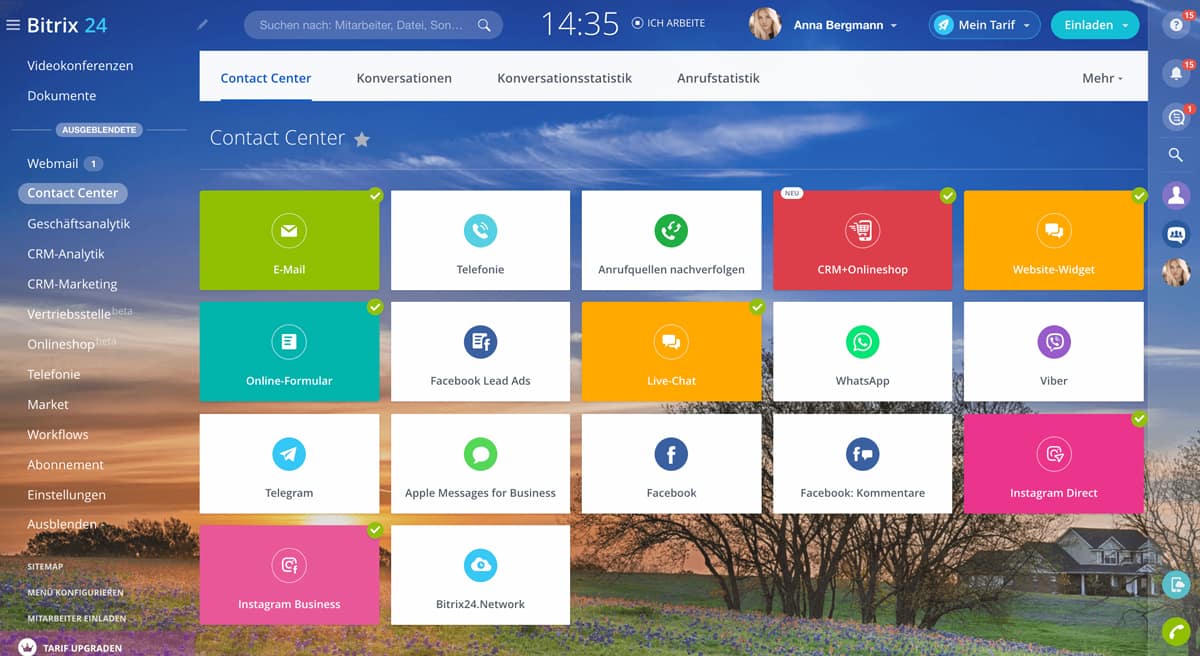Open the Instagram Direct icon
This screenshot has height=656, width=1200.
(1053, 454)
